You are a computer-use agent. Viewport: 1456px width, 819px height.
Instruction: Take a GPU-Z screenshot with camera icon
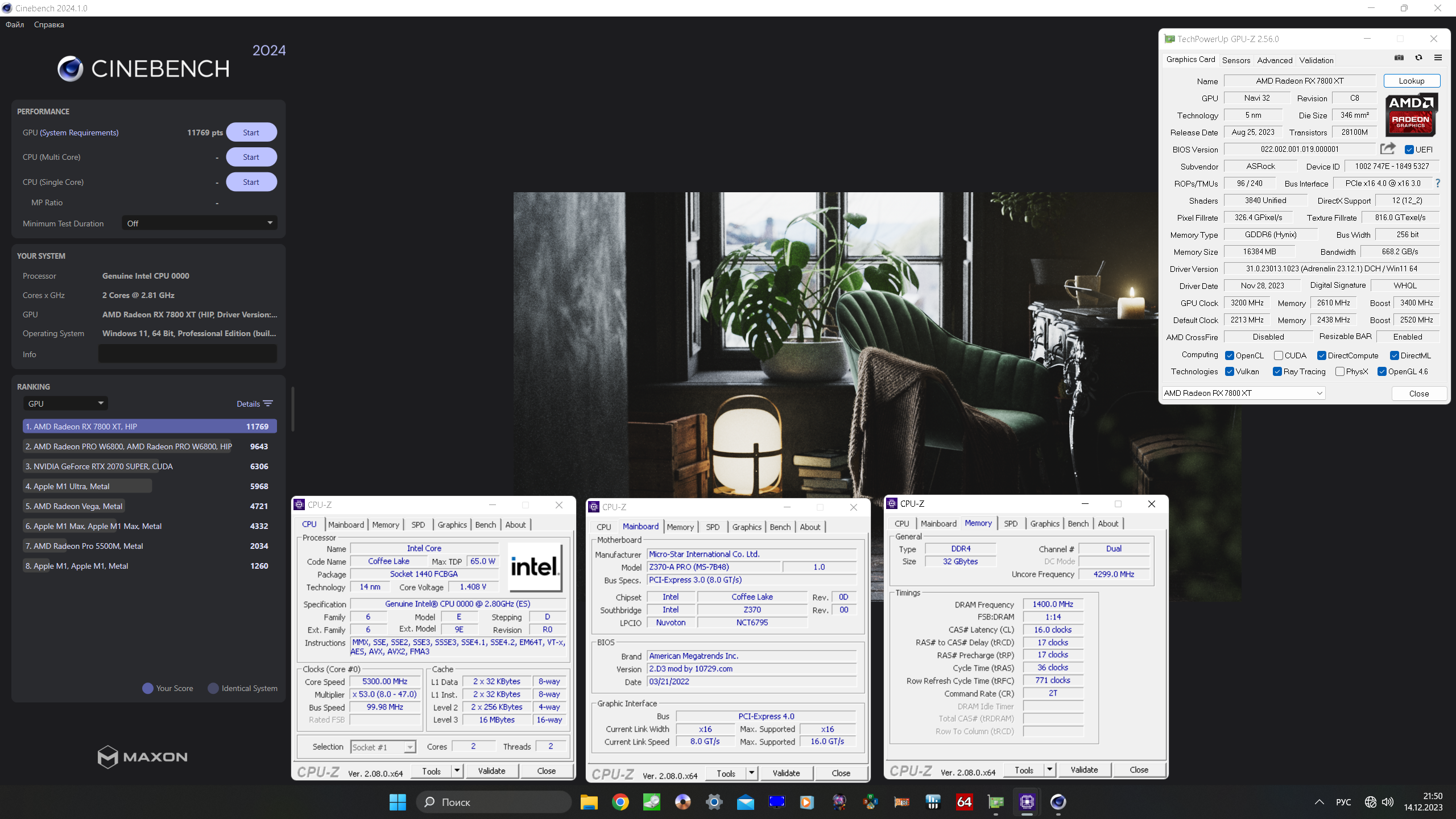pos(1399,57)
